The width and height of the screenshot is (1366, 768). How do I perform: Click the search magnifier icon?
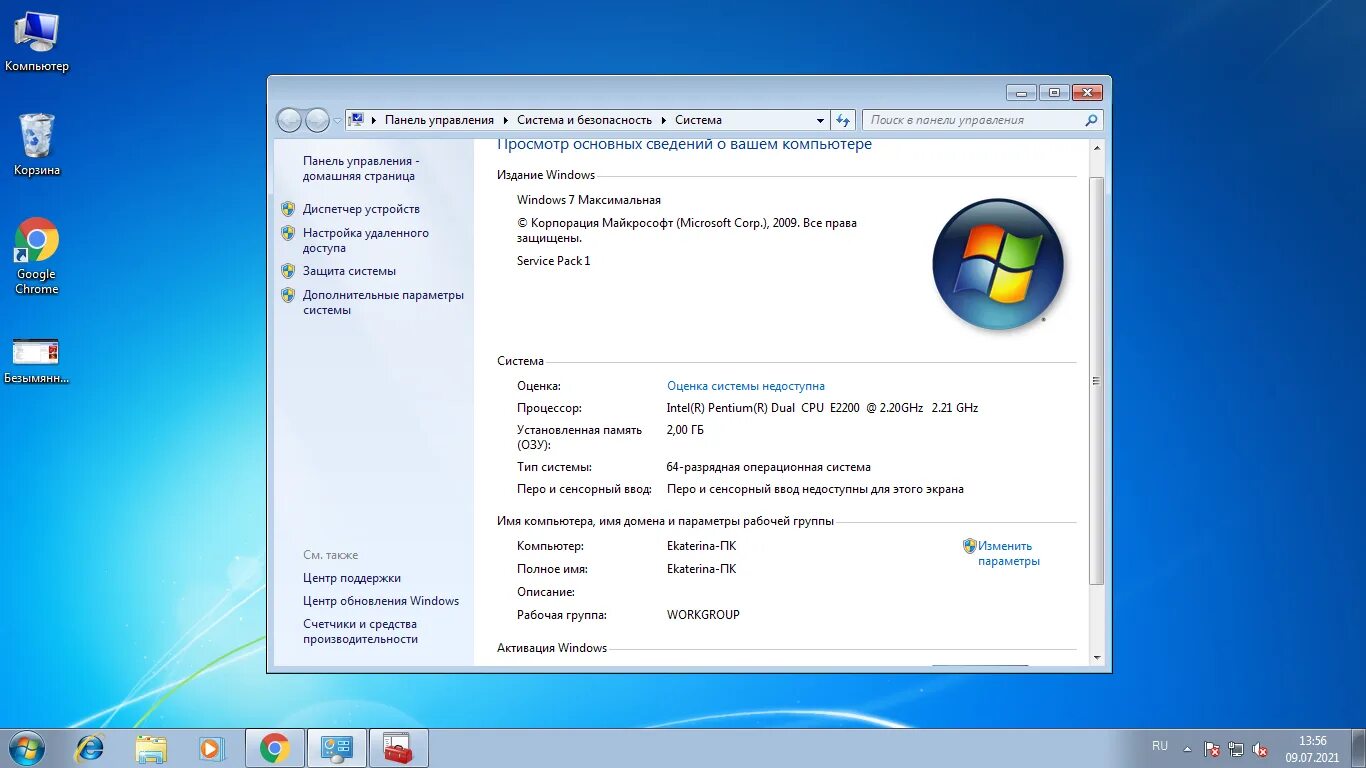point(1091,120)
